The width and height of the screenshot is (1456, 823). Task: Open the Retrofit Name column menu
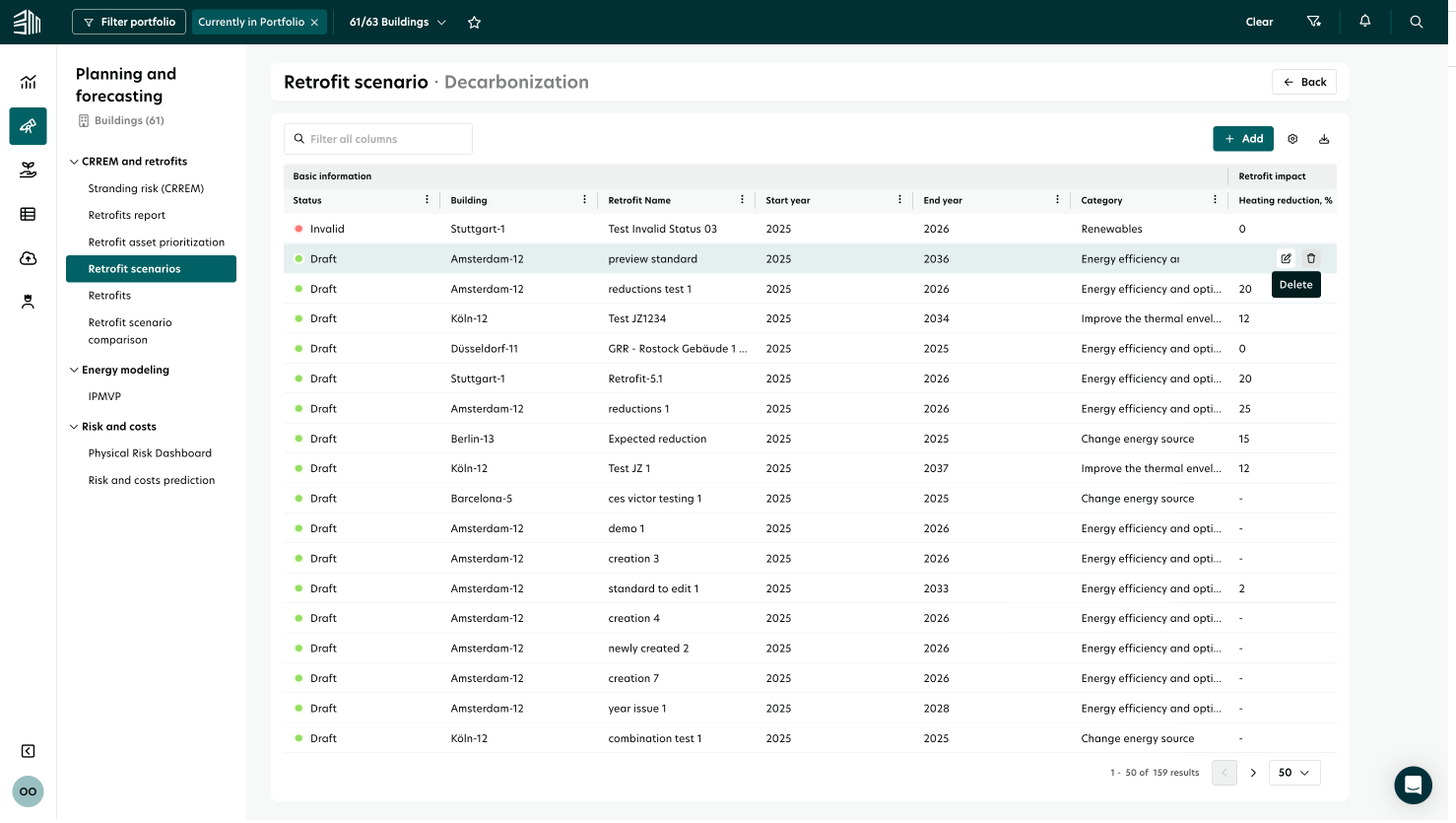[742, 200]
